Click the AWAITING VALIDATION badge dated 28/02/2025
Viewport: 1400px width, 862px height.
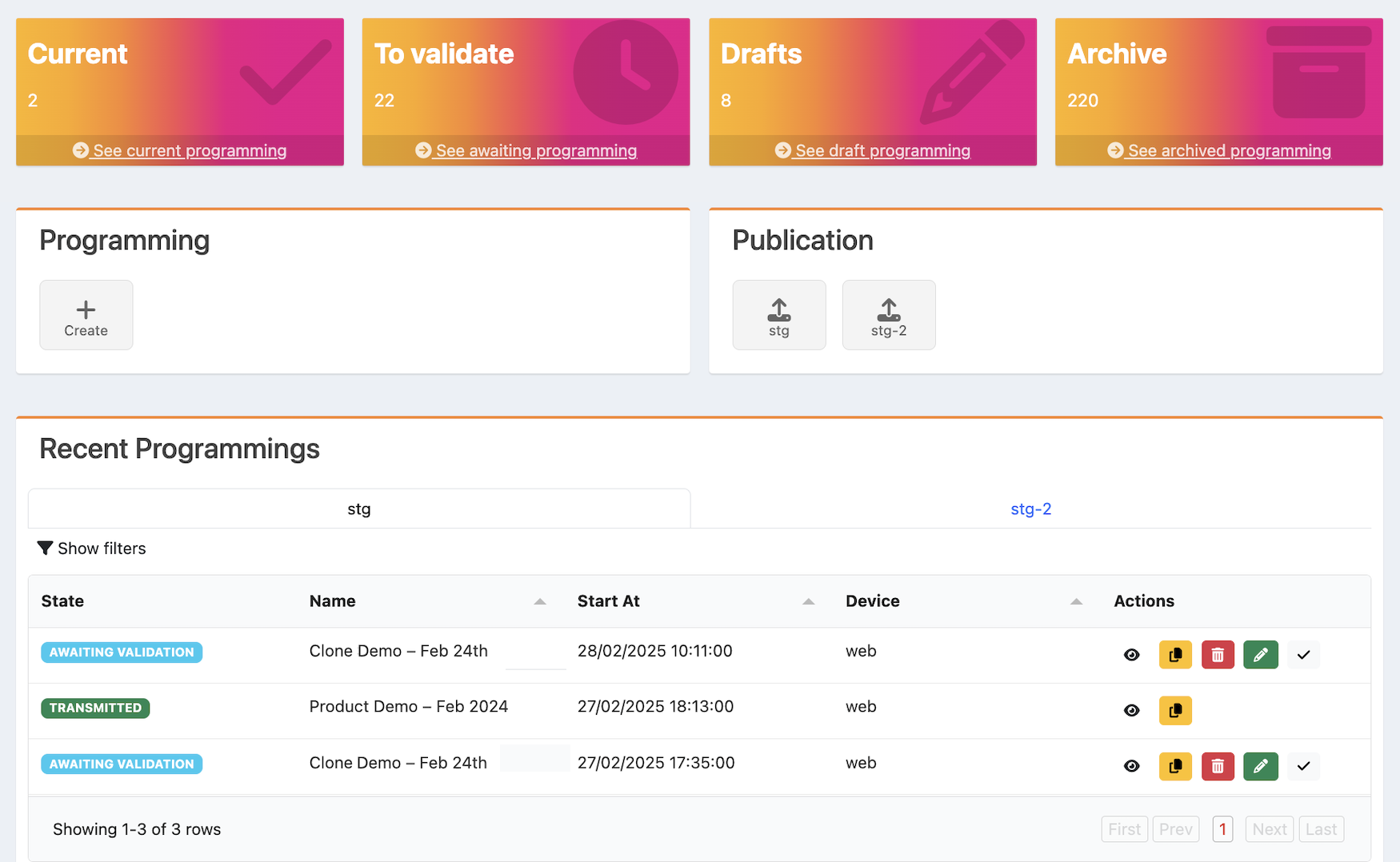tap(122, 652)
